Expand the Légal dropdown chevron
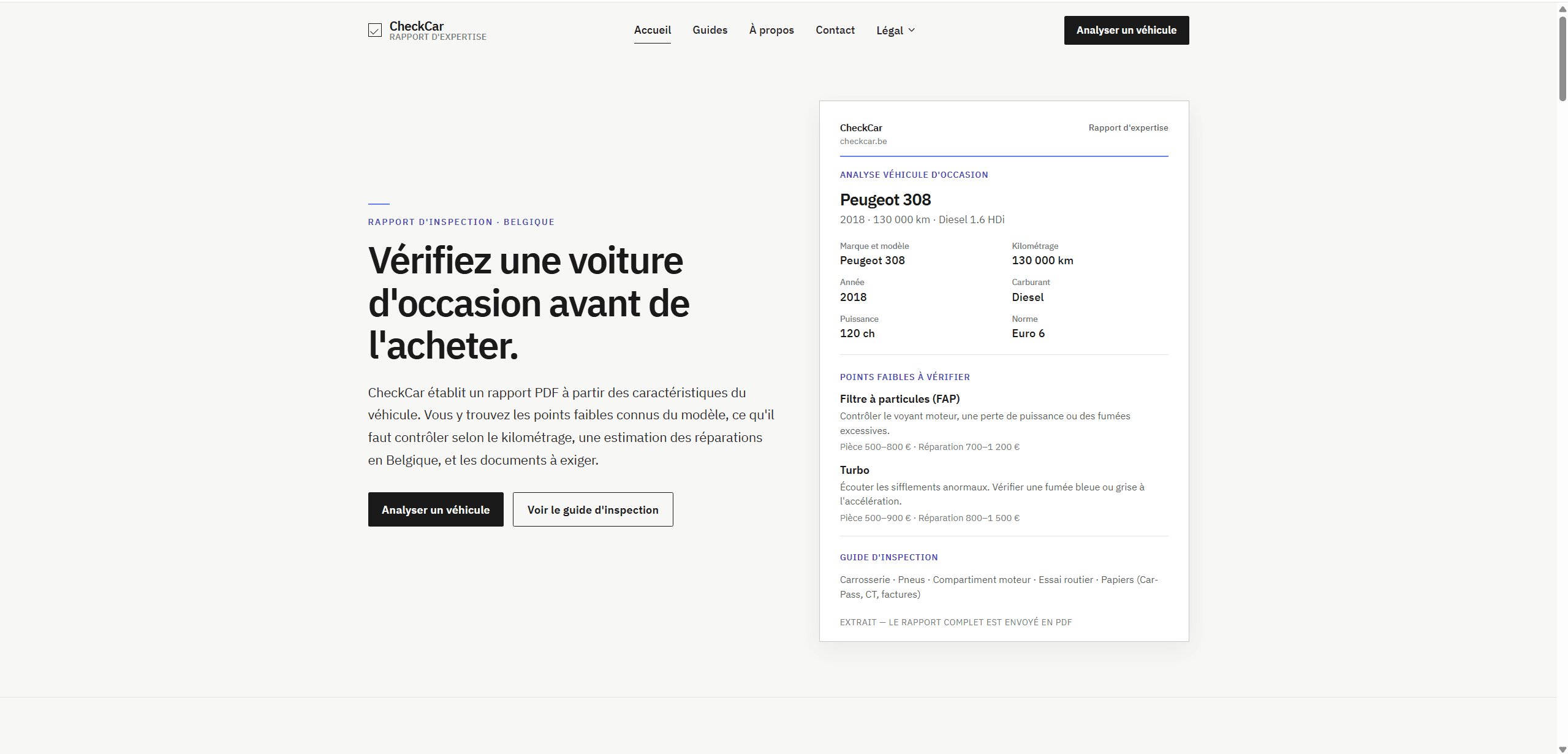Viewport: 1568px width, 754px height. click(911, 30)
